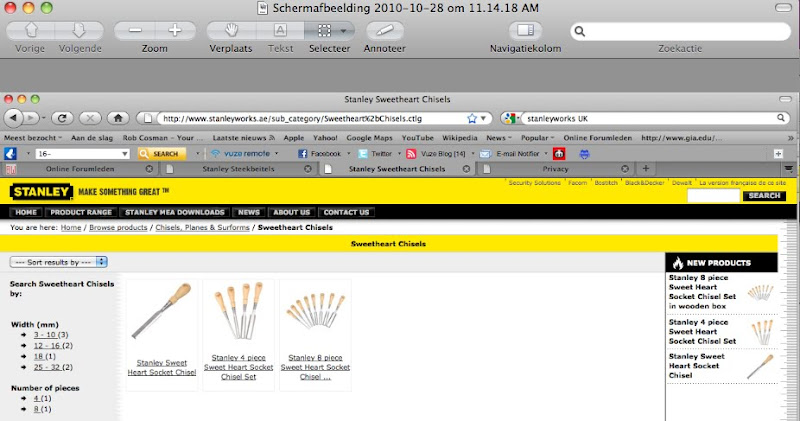Screen dimensions: 800x421
Task: Open the toolbar combo box showing 16-
Action: pyautogui.click(x=83, y=154)
